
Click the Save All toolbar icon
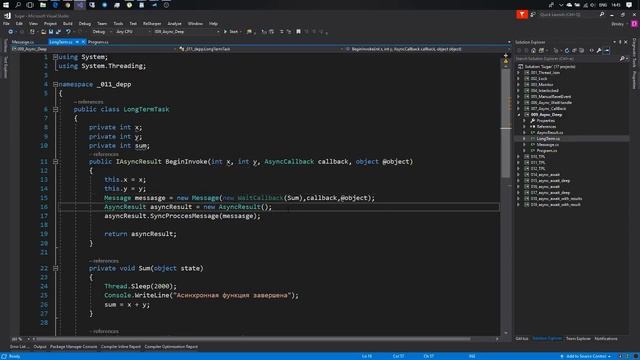[58, 31]
